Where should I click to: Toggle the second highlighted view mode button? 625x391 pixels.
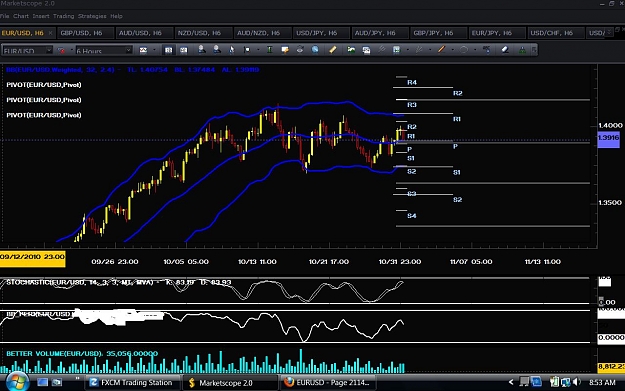183,50
